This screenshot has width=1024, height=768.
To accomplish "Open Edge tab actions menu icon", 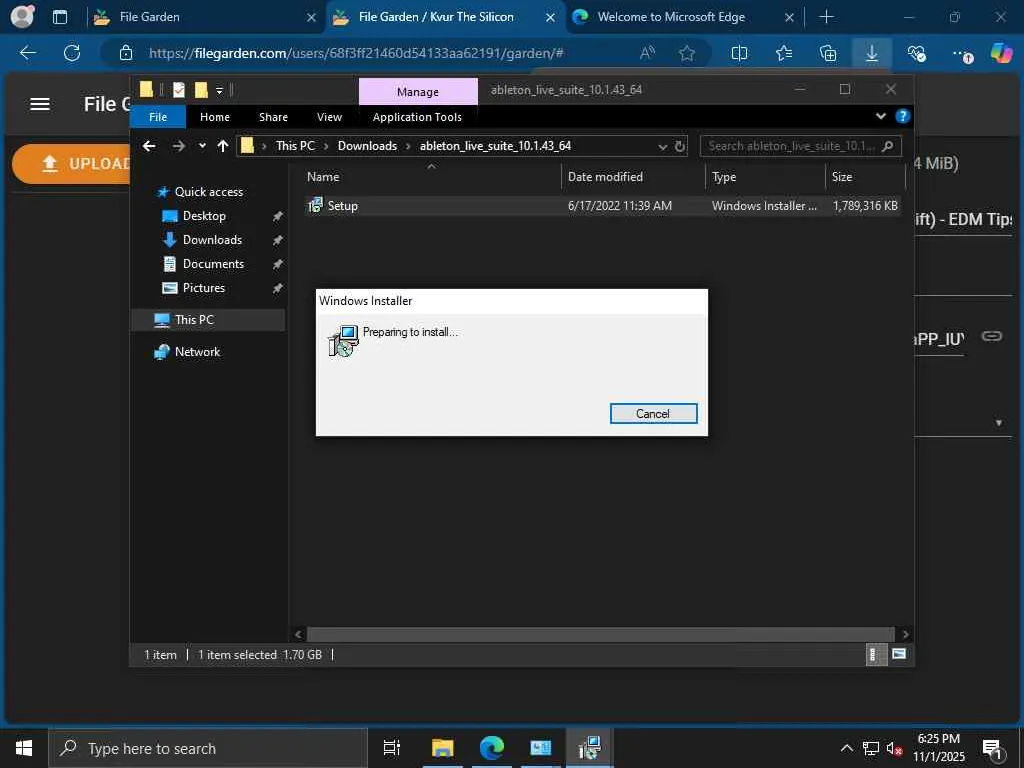I will tap(59, 17).
